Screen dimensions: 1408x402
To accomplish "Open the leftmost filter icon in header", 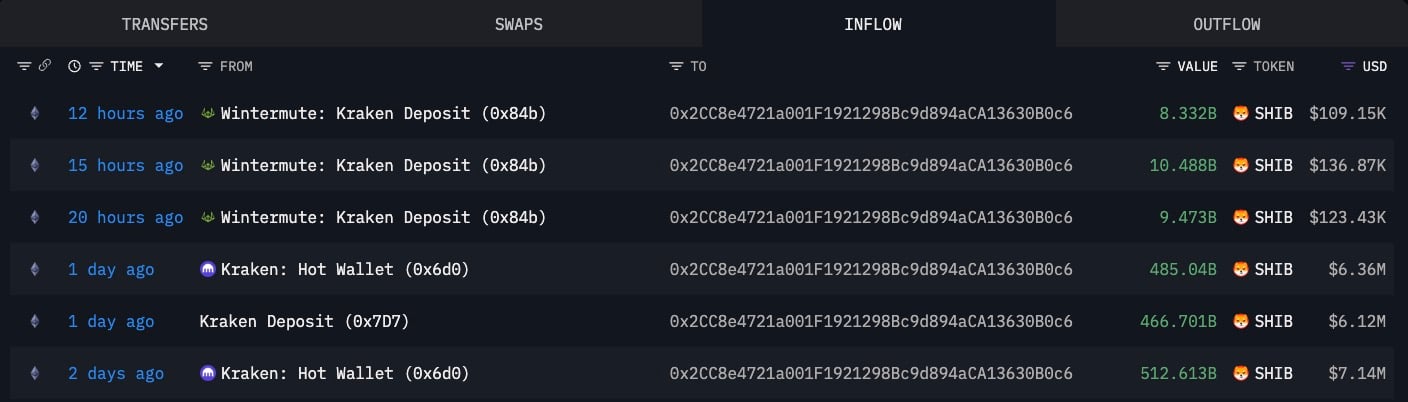I will tap(25, 67).
